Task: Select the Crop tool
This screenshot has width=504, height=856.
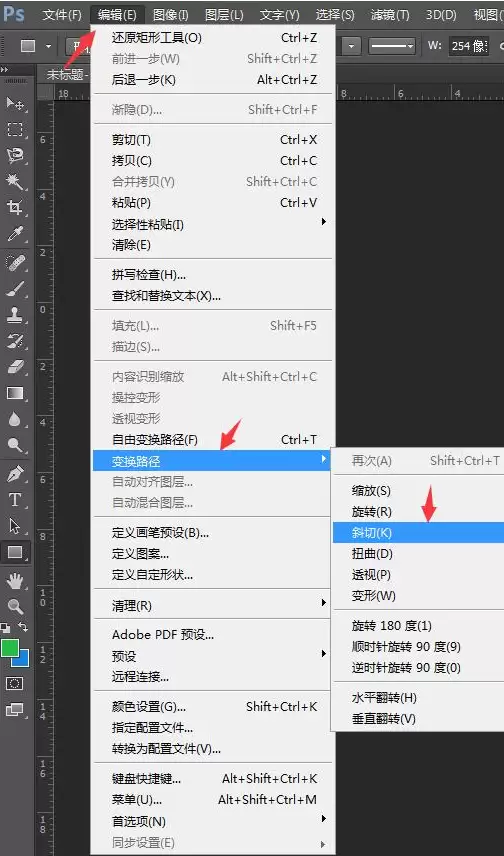Action: [x=15, y=207]
